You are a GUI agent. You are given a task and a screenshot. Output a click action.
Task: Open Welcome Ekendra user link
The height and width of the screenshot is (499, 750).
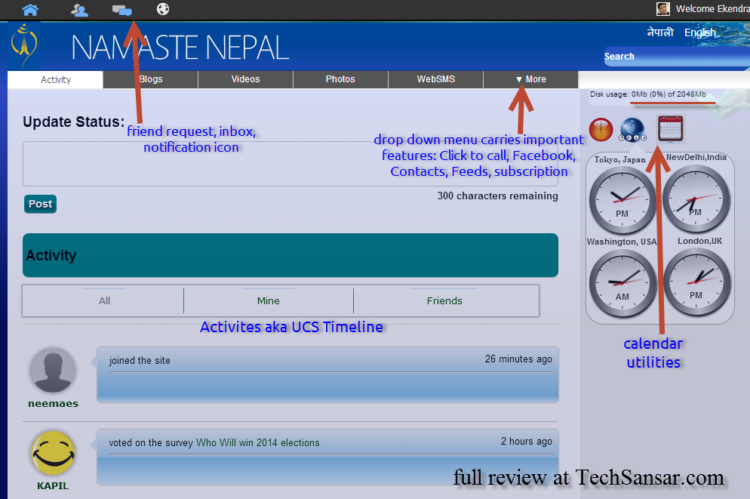pos(712,9)
